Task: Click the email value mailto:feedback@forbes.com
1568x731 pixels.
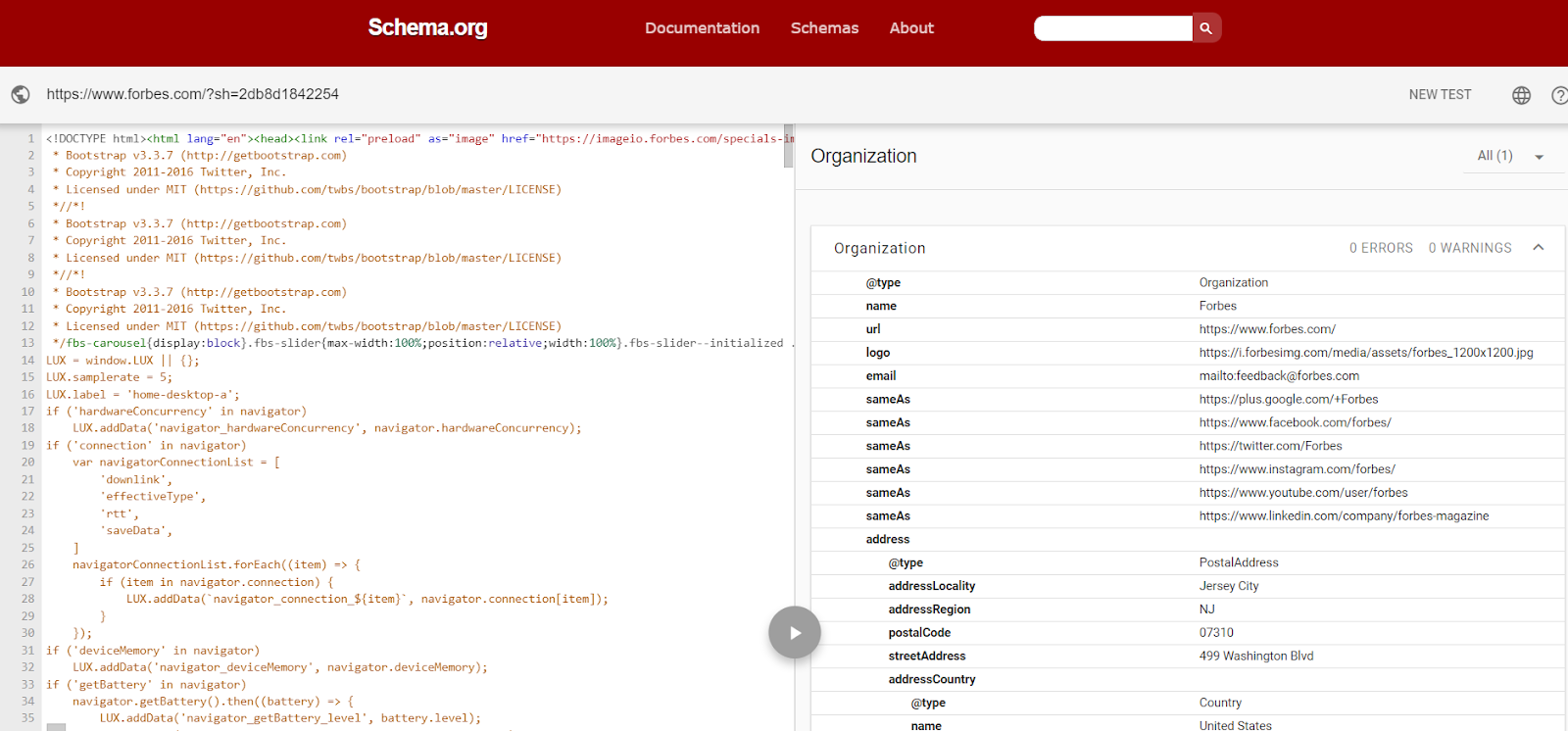Action: pos(1279,376)
